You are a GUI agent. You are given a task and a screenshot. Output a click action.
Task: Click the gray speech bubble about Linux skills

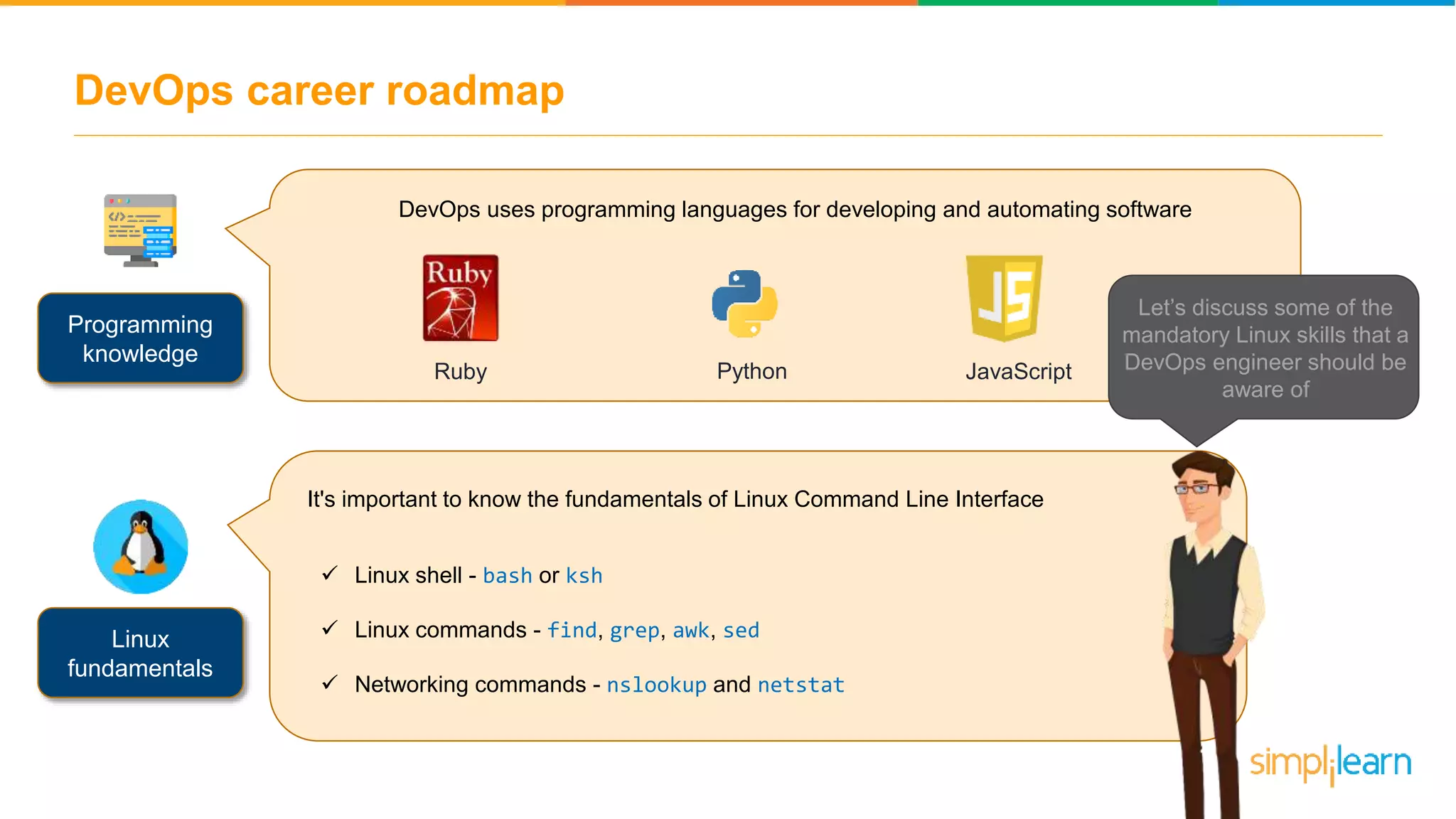pos(1264,348)
